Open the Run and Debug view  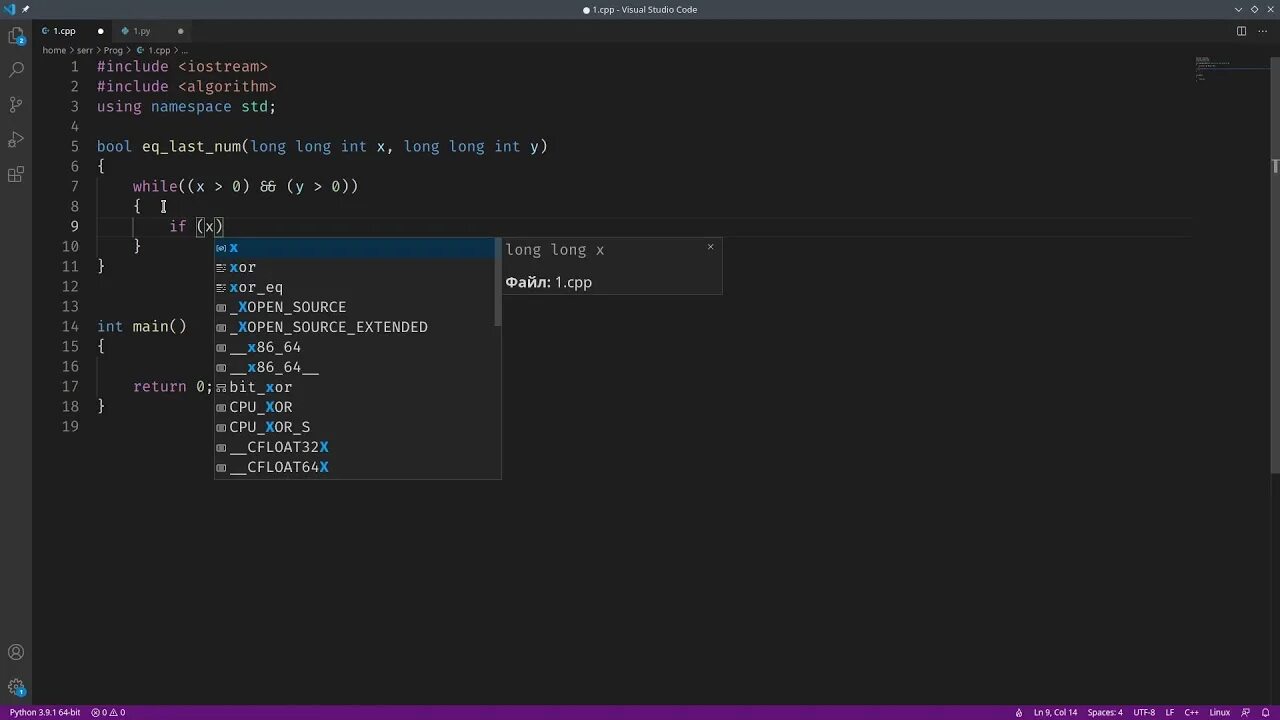pyautogui.click(x=16, y=139)
